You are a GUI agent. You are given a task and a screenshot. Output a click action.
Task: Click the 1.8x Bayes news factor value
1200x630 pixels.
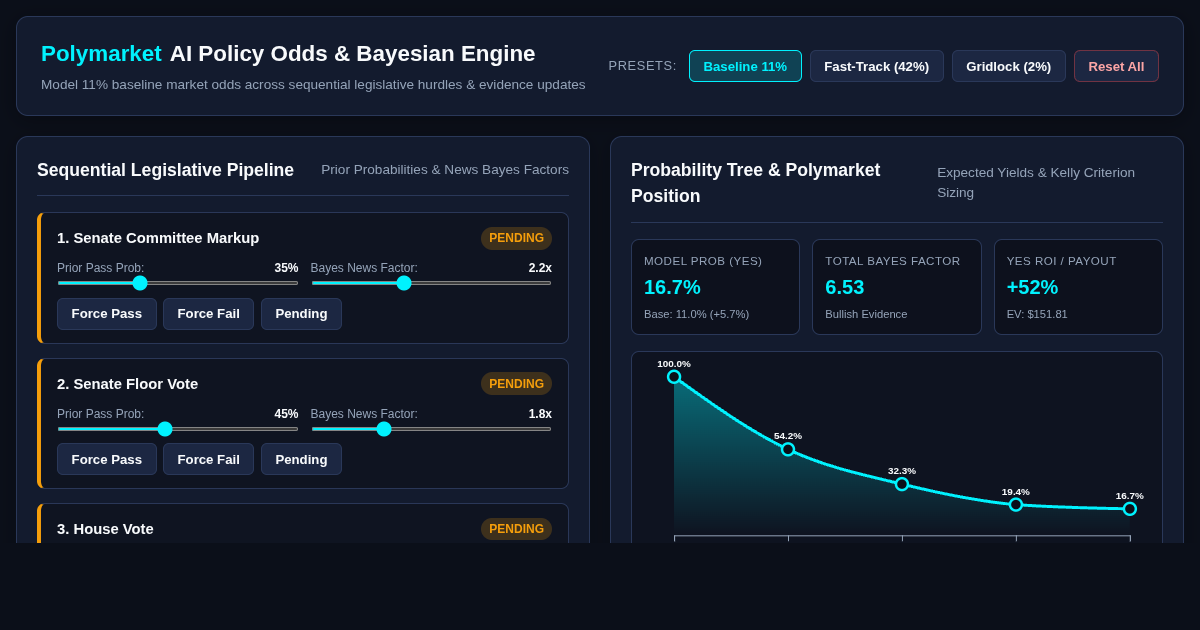pos(540,414)
